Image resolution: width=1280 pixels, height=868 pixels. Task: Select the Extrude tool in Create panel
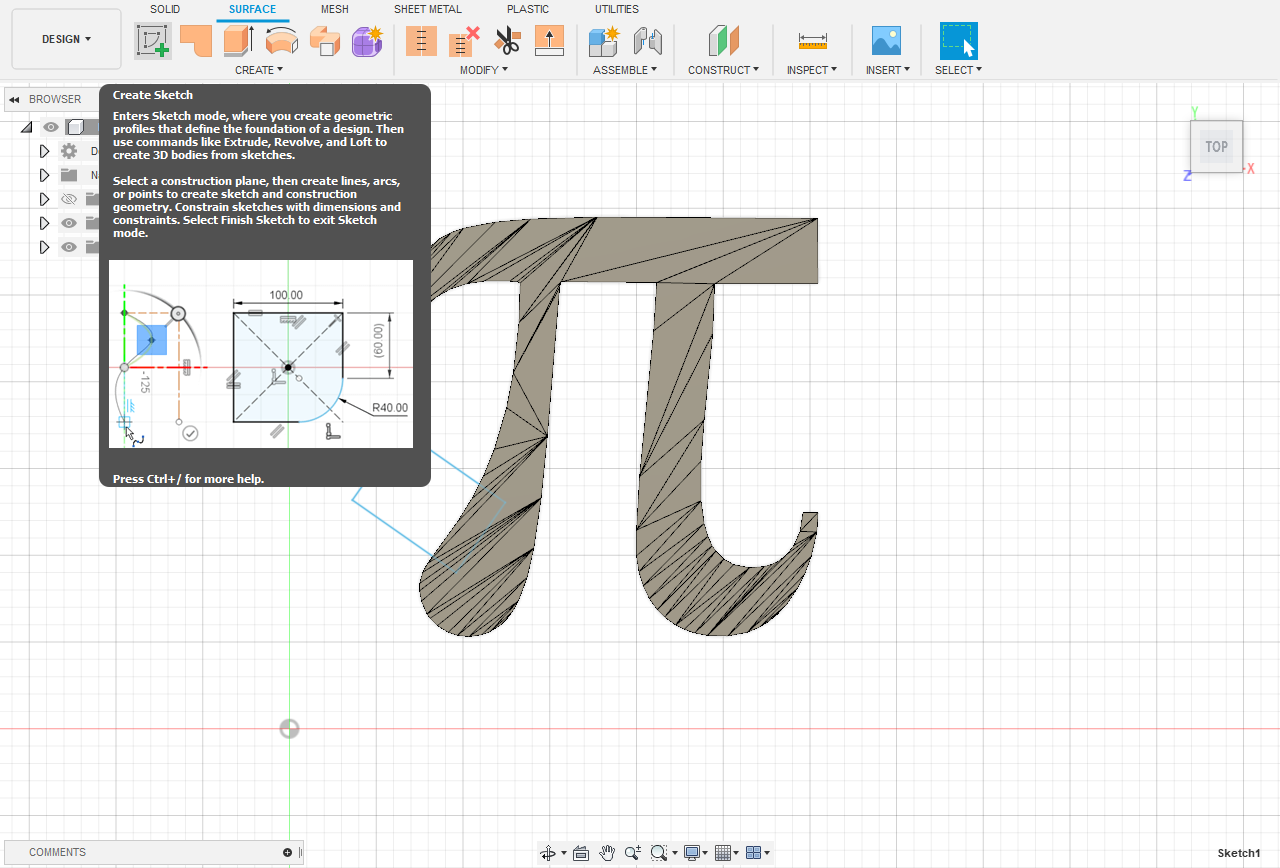pos(237,40)
